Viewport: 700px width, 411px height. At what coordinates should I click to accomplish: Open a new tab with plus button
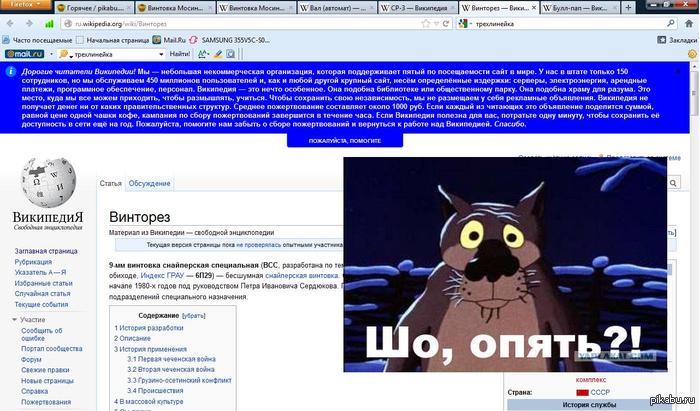[x=628, y=8]
